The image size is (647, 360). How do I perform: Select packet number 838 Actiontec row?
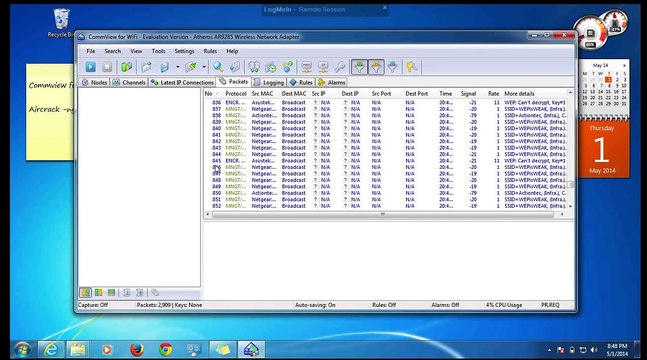pyautogui.click(x=385, y=116)
